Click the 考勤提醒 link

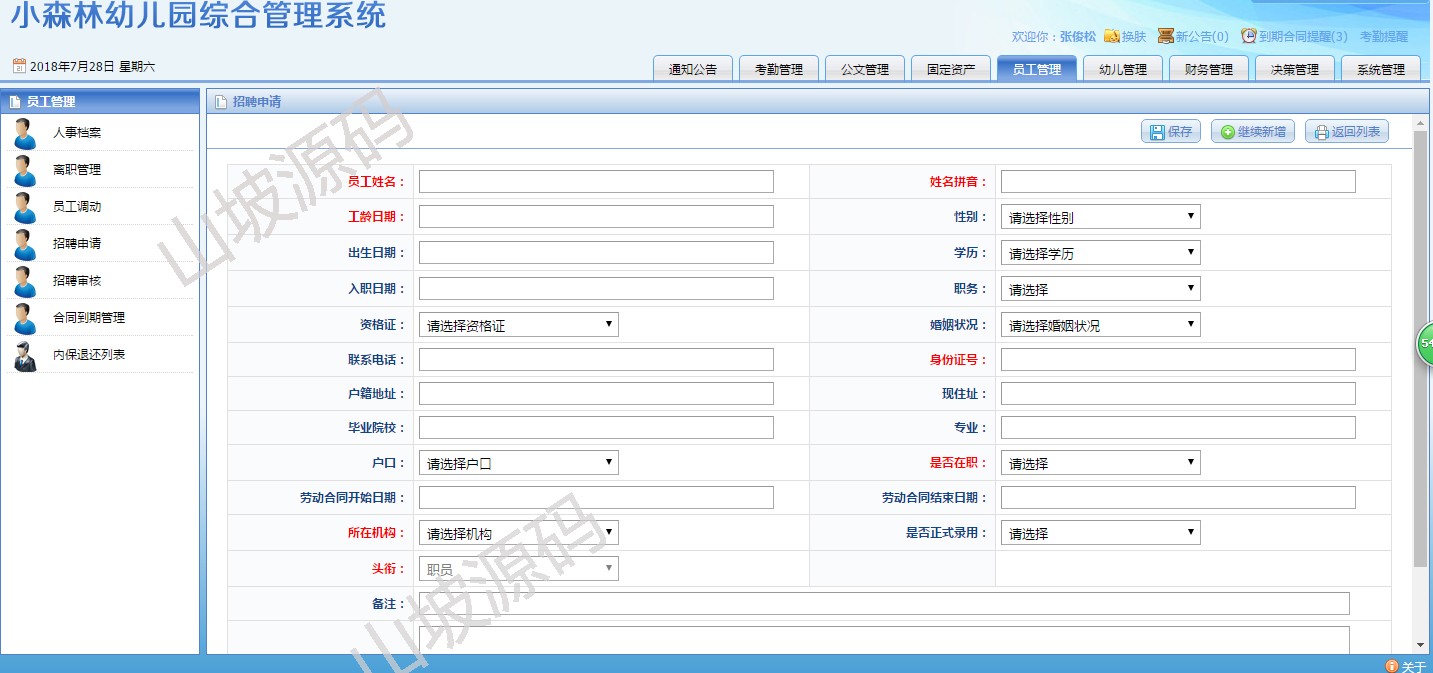click(1383, 36)
